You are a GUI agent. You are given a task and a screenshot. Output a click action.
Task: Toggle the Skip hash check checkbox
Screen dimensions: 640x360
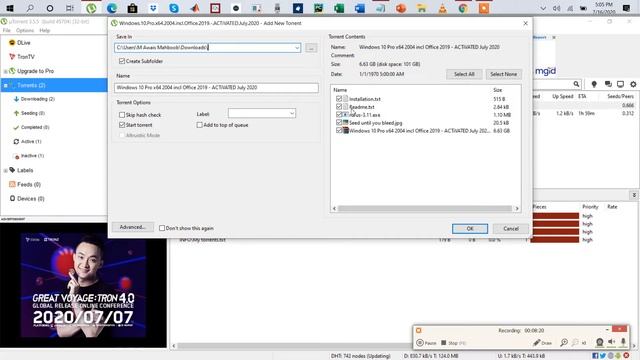click(122, 115)
